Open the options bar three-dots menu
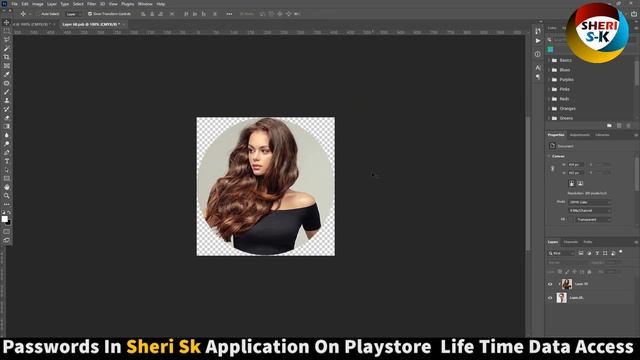This screenshot has height=360, width=640. [x=229, y=14]
